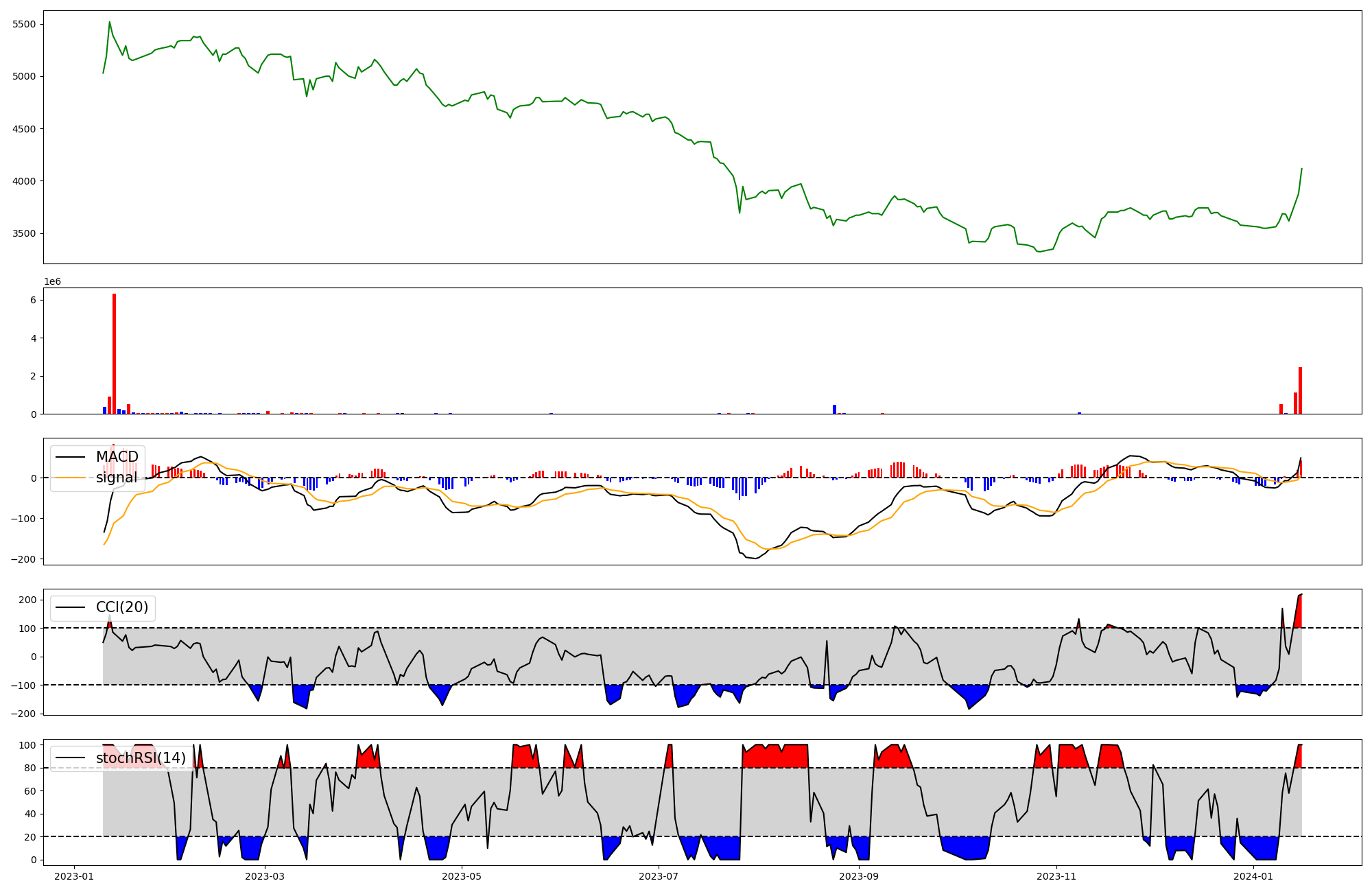
Task: Click the -200 tick on MACD axis
Action: [x=24, y=559]
